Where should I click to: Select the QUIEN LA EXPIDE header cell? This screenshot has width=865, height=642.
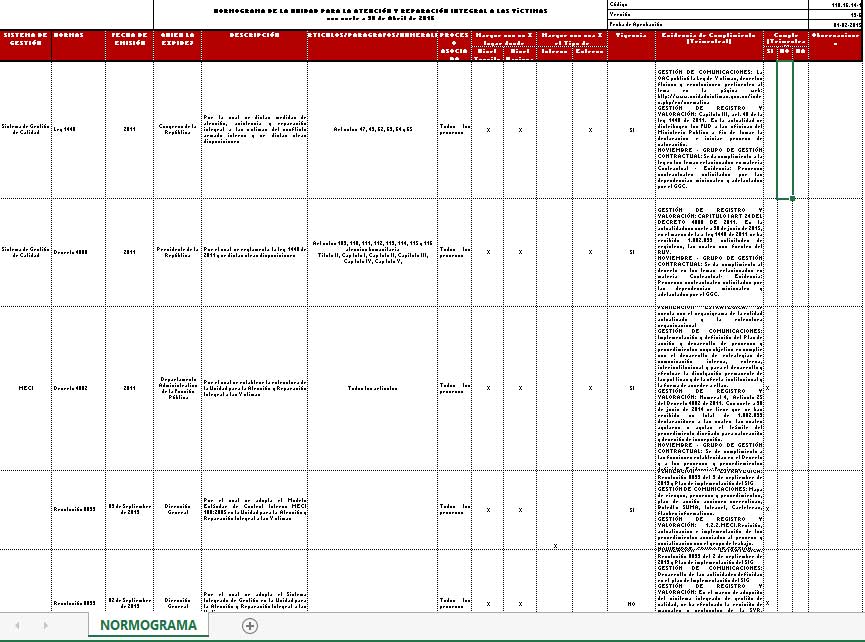click(x=177, y=45)
